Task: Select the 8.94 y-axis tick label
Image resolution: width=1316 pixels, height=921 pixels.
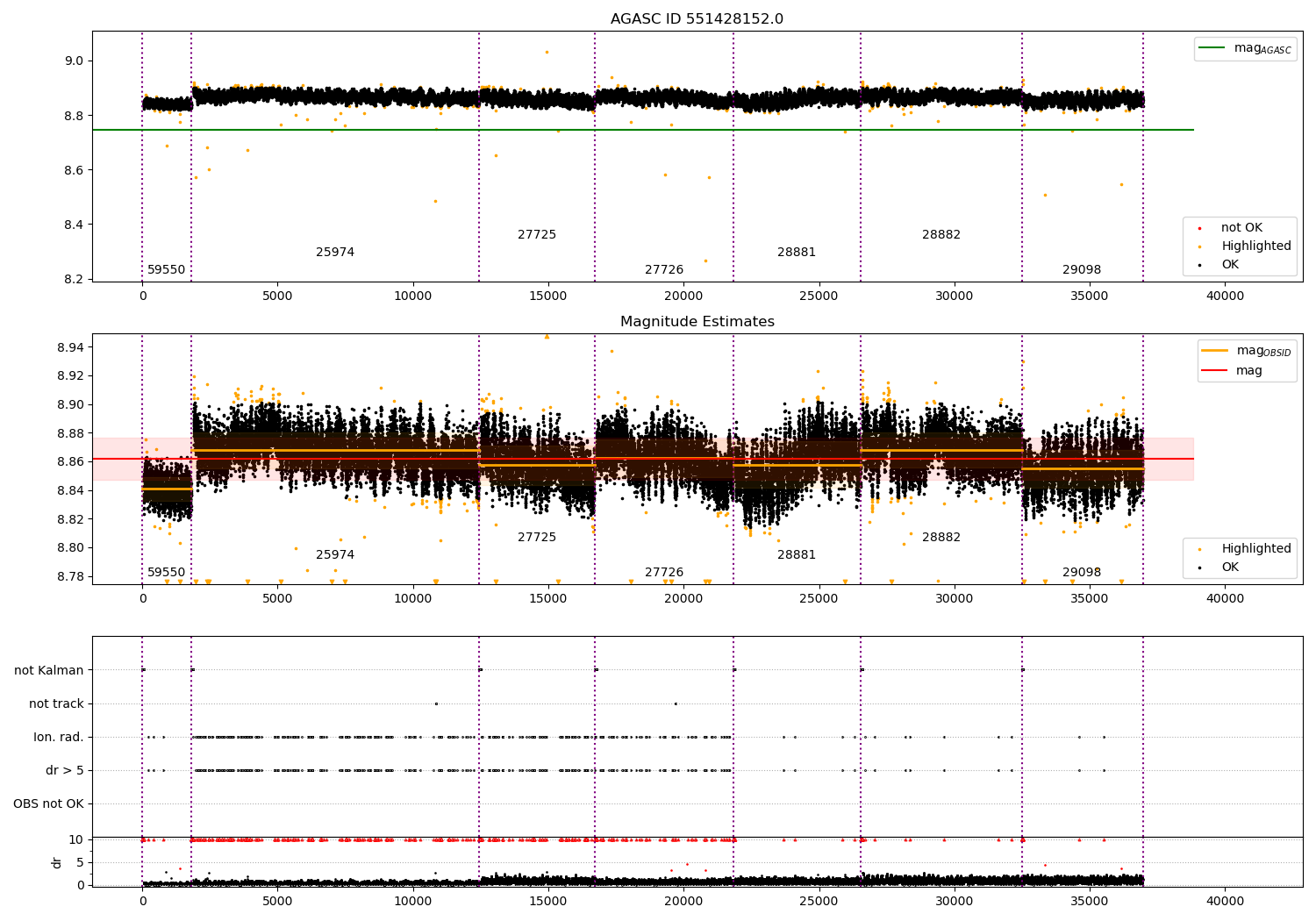Action: pyautogui.click(x=70, y=347)
